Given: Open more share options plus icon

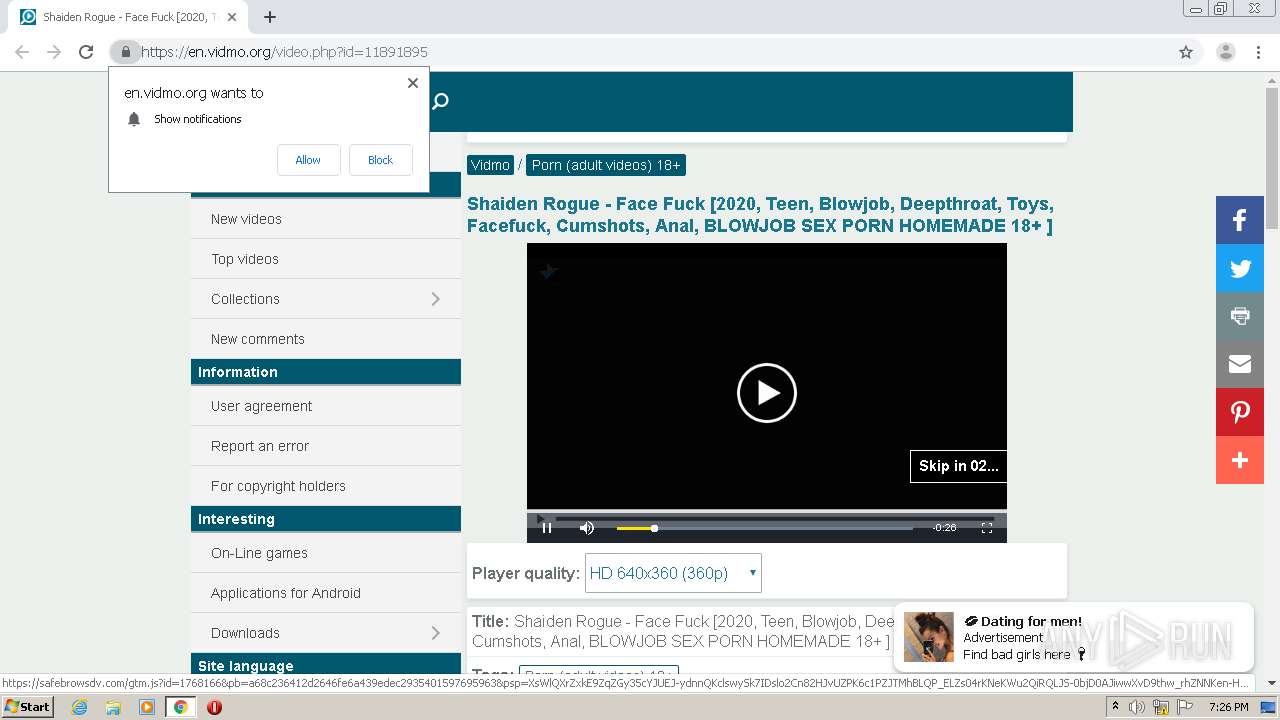Looking at the screenshot, I should (1240, 460).
